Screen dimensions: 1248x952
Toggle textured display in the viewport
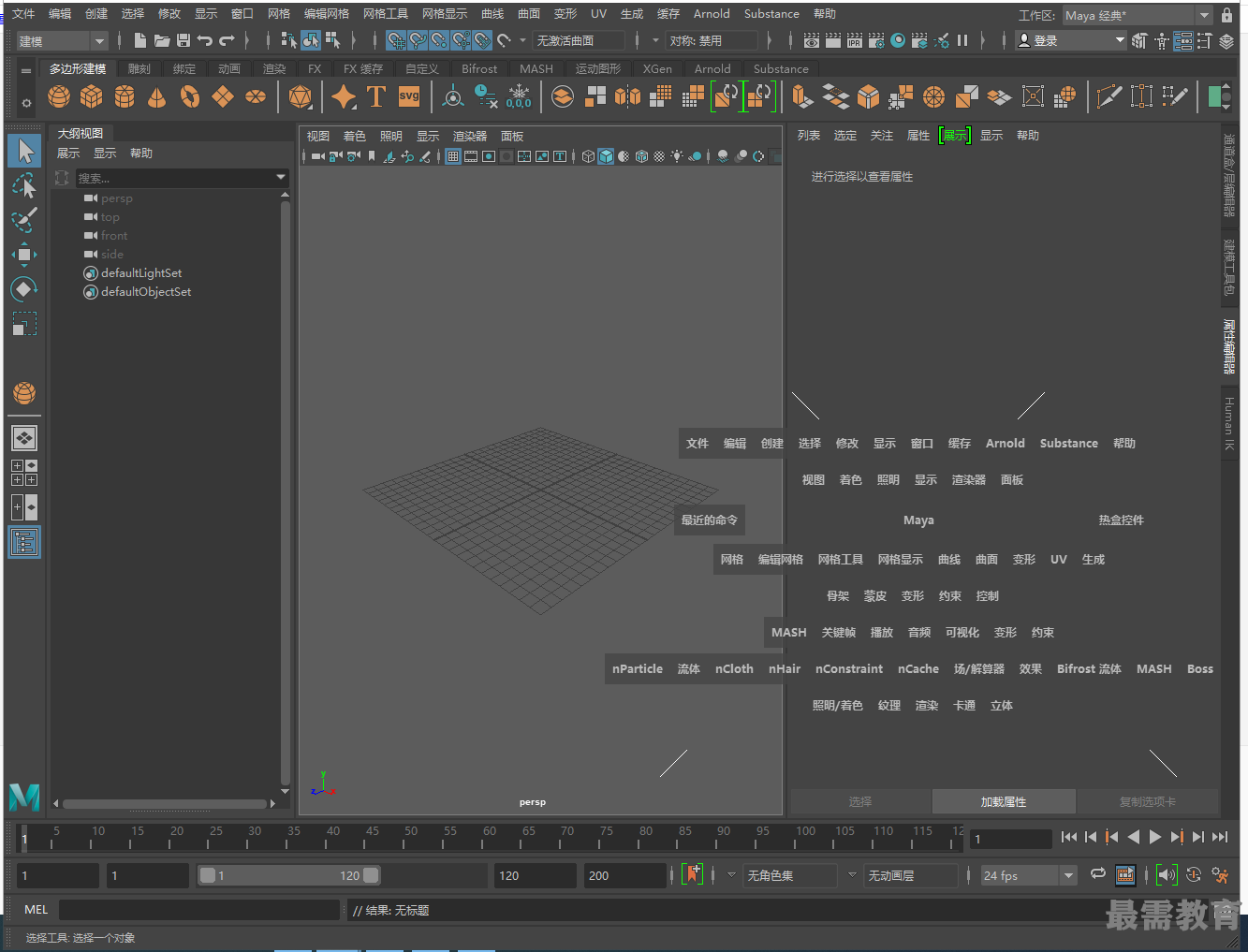659,156
